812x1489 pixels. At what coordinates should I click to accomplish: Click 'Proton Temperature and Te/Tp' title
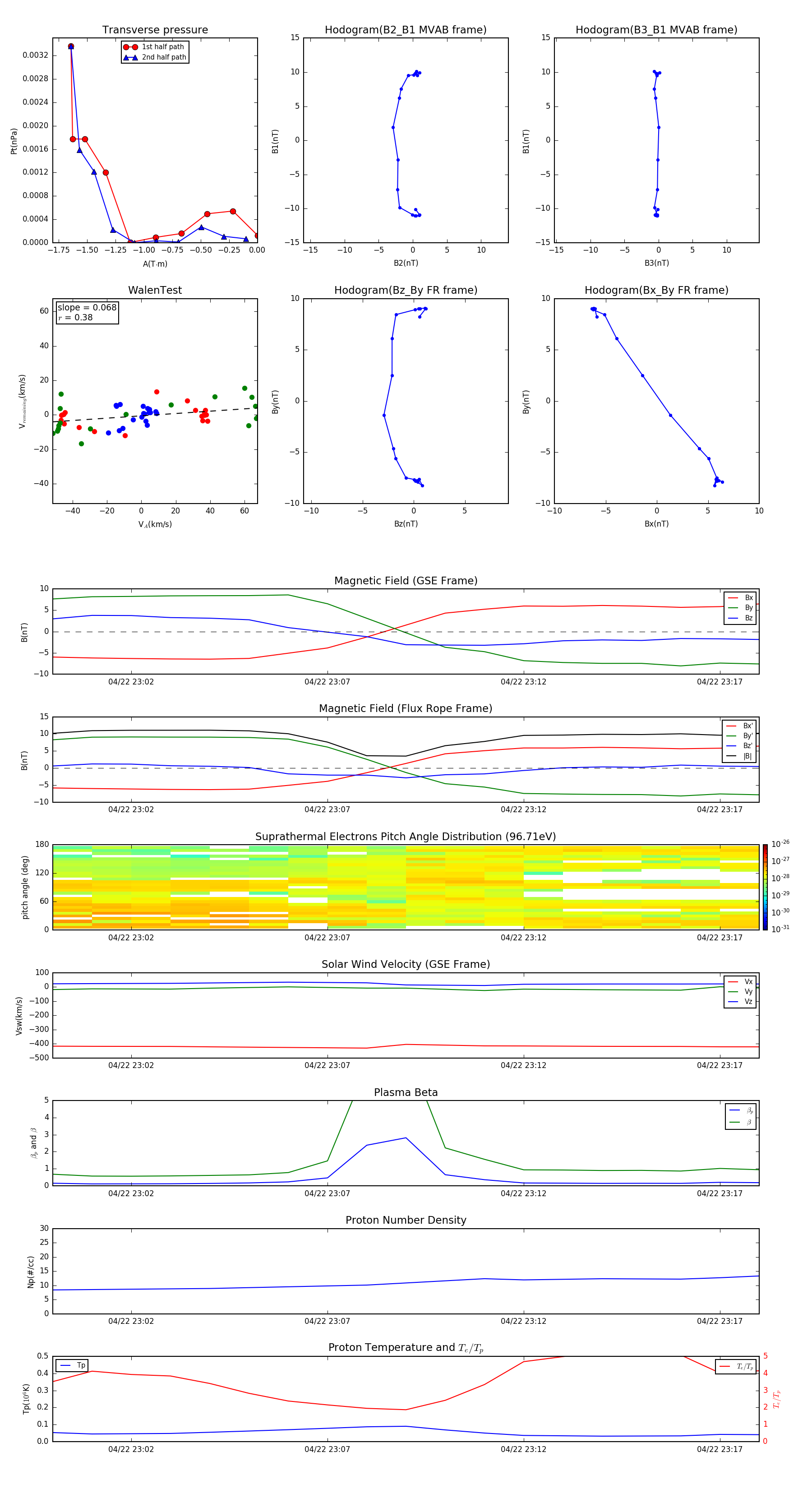(406, 1348)
